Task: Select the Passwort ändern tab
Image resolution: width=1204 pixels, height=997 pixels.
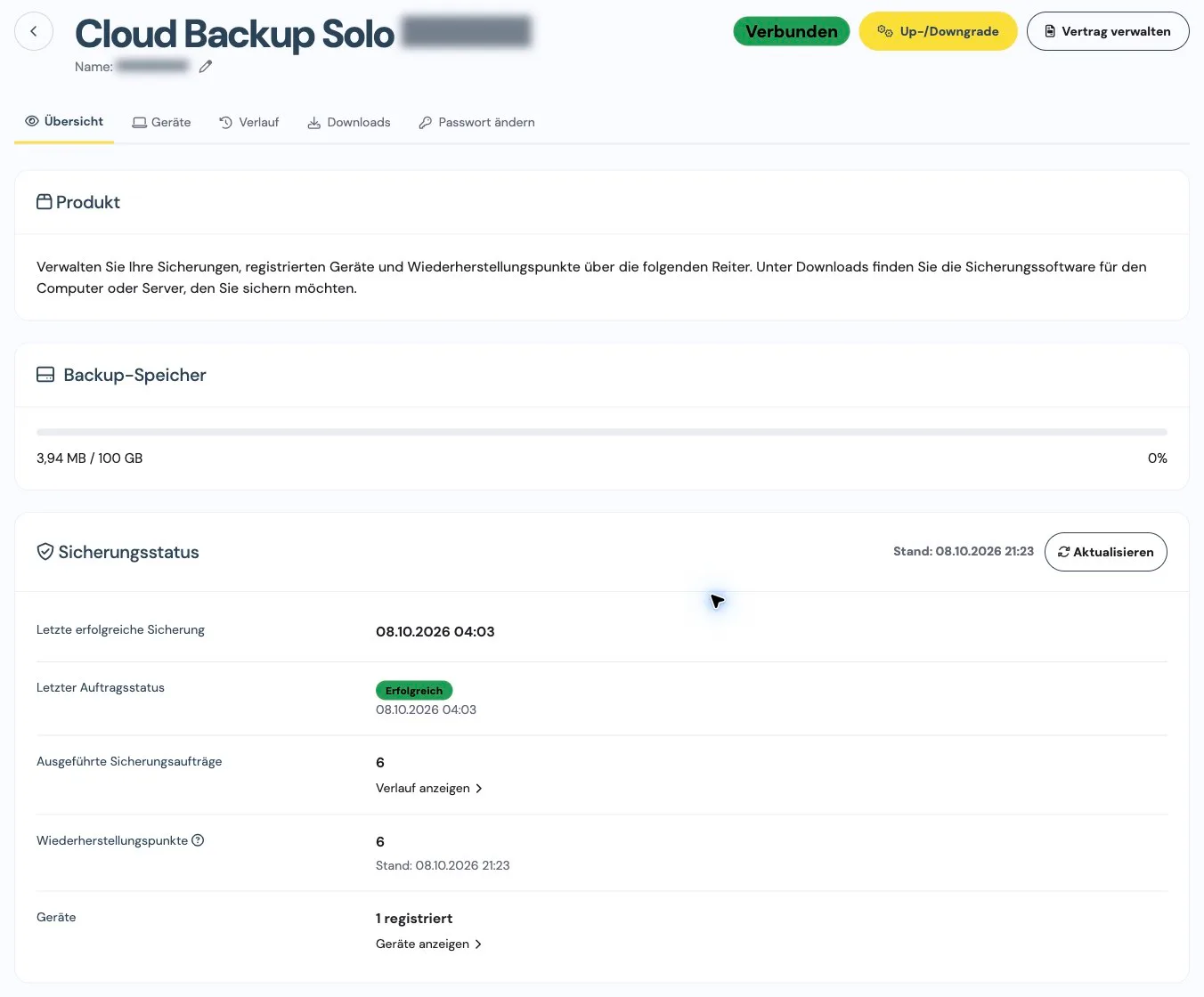Action: coord(476,123)
